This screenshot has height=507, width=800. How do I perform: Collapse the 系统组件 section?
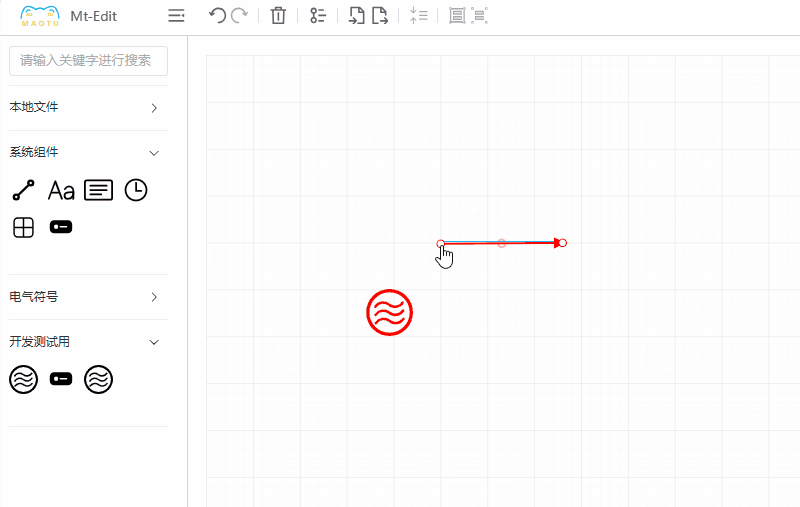click(154, 153)
